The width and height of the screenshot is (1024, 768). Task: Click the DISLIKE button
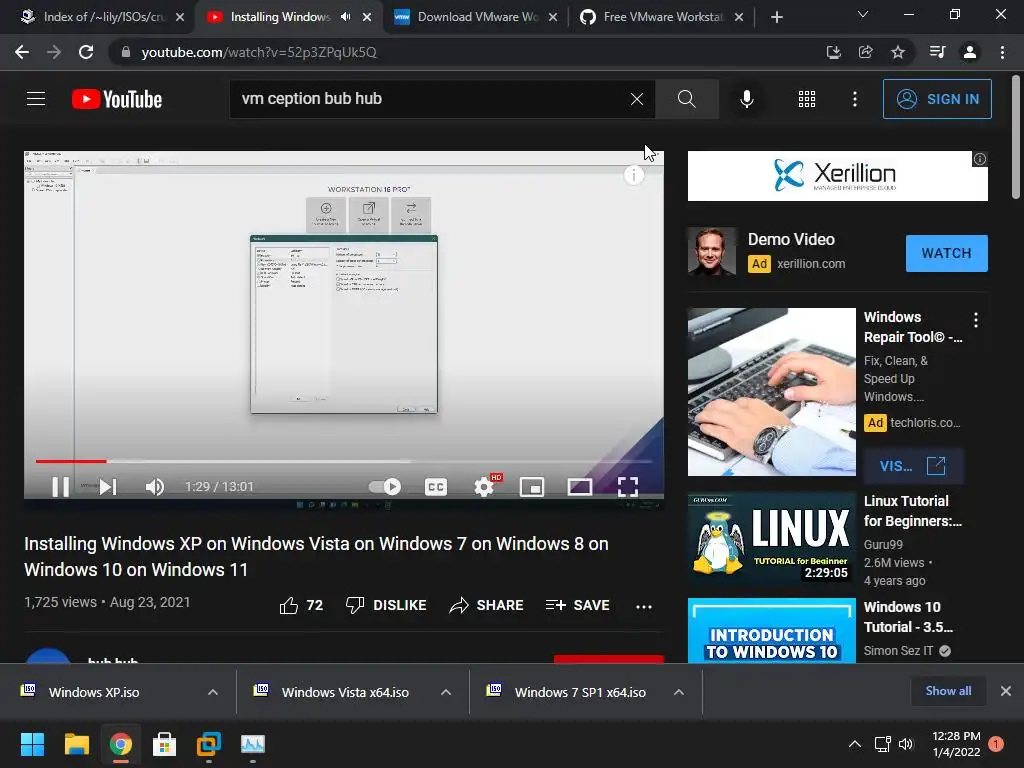pyautogui.click(x=386, y=605)
